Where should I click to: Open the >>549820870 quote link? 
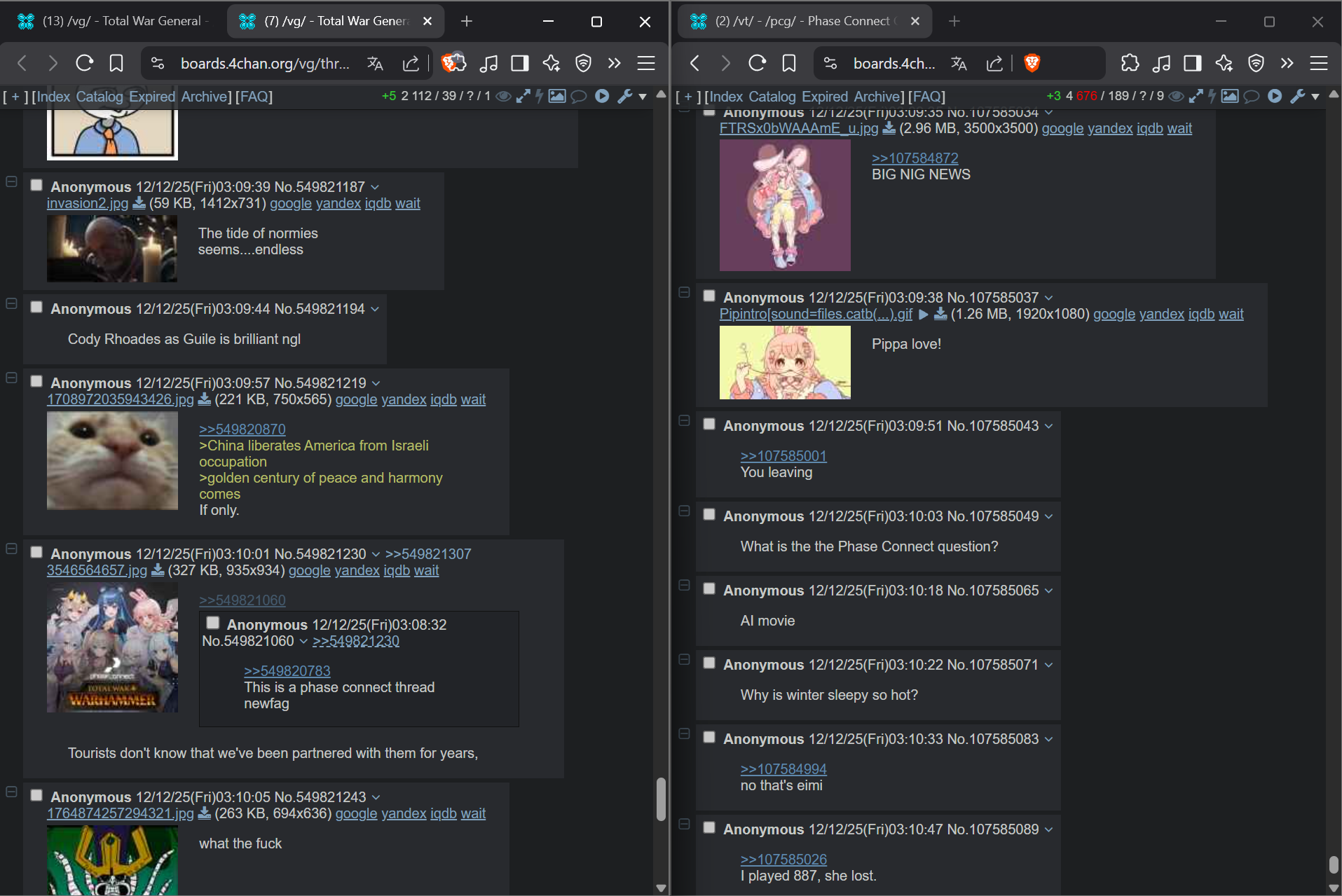click(242, 429)
